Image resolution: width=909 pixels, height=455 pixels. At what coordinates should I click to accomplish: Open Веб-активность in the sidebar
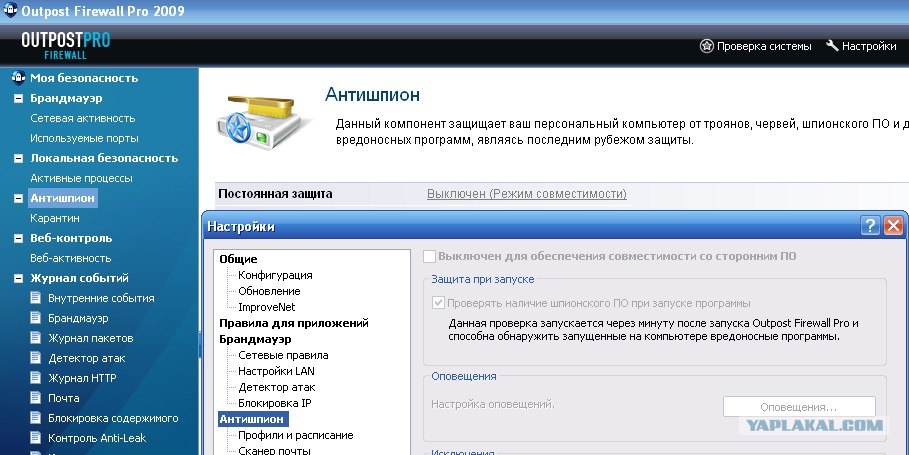(71, 258)
